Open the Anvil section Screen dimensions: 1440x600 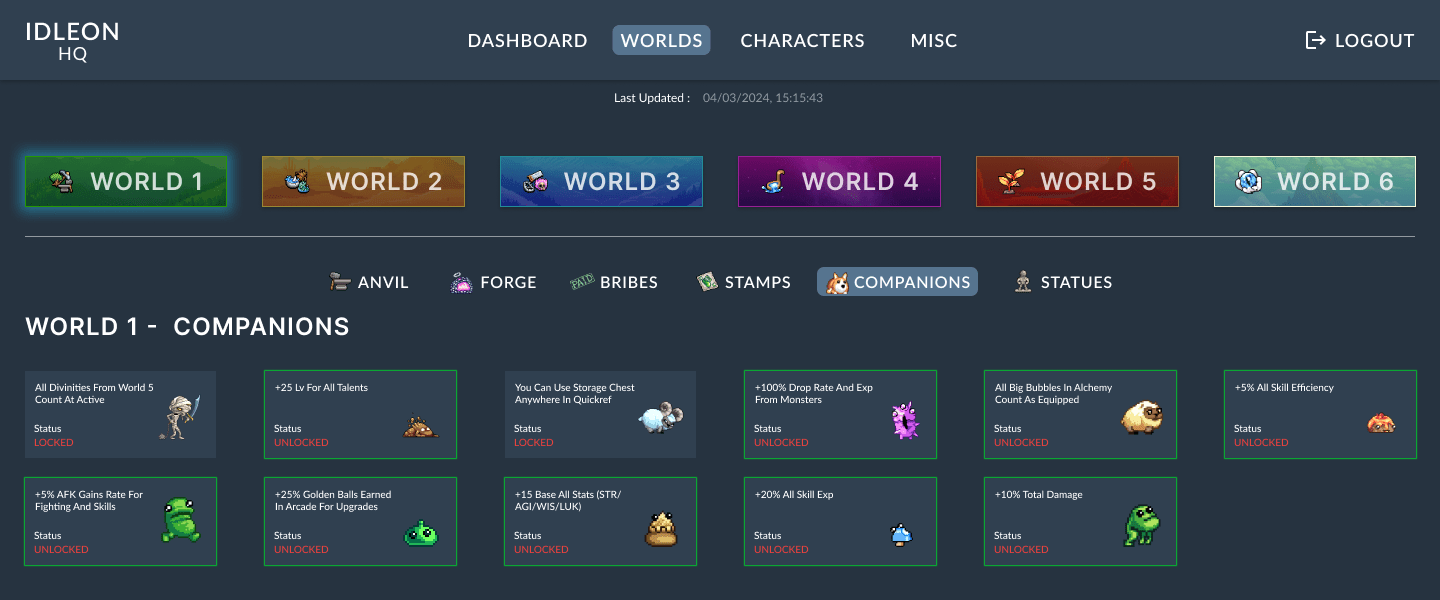click(369, 282)
